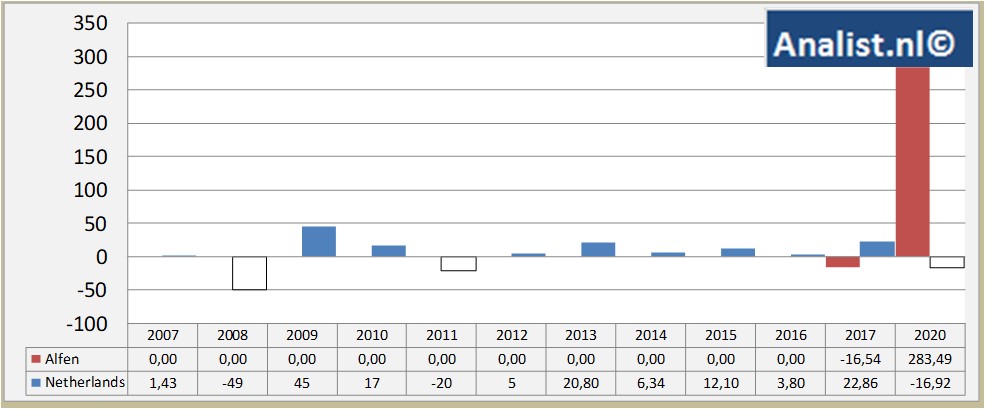Click the red Alfen legend swatch
The image size is (985, 409).
pos(33,357)
